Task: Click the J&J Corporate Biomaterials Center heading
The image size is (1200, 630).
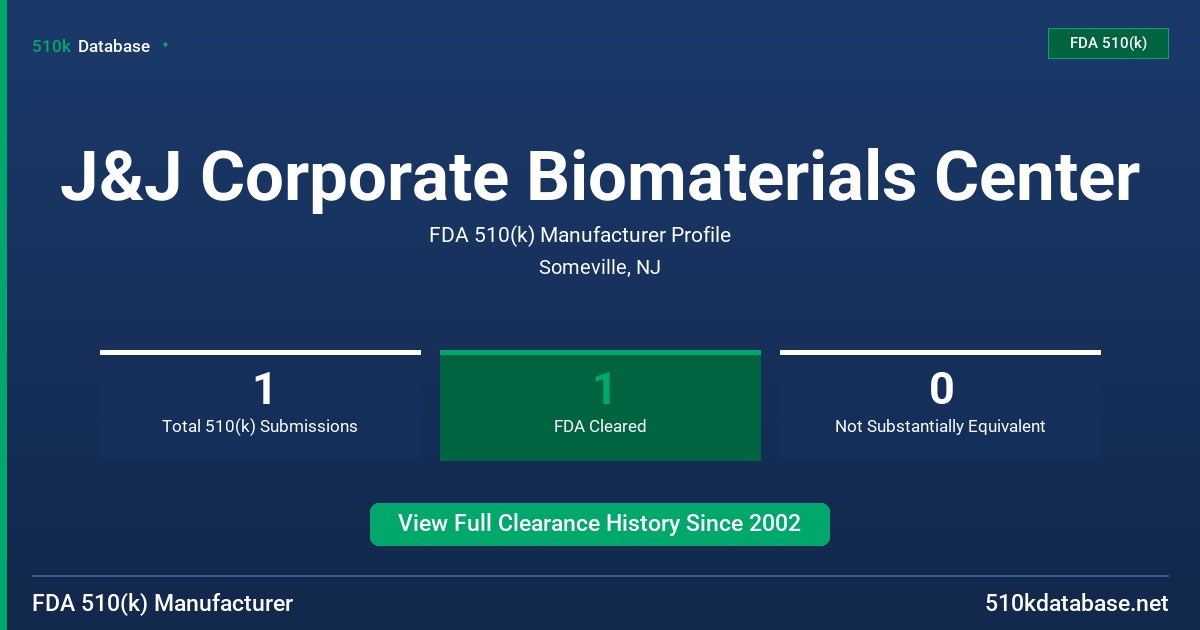Action: tap(600, 176)
